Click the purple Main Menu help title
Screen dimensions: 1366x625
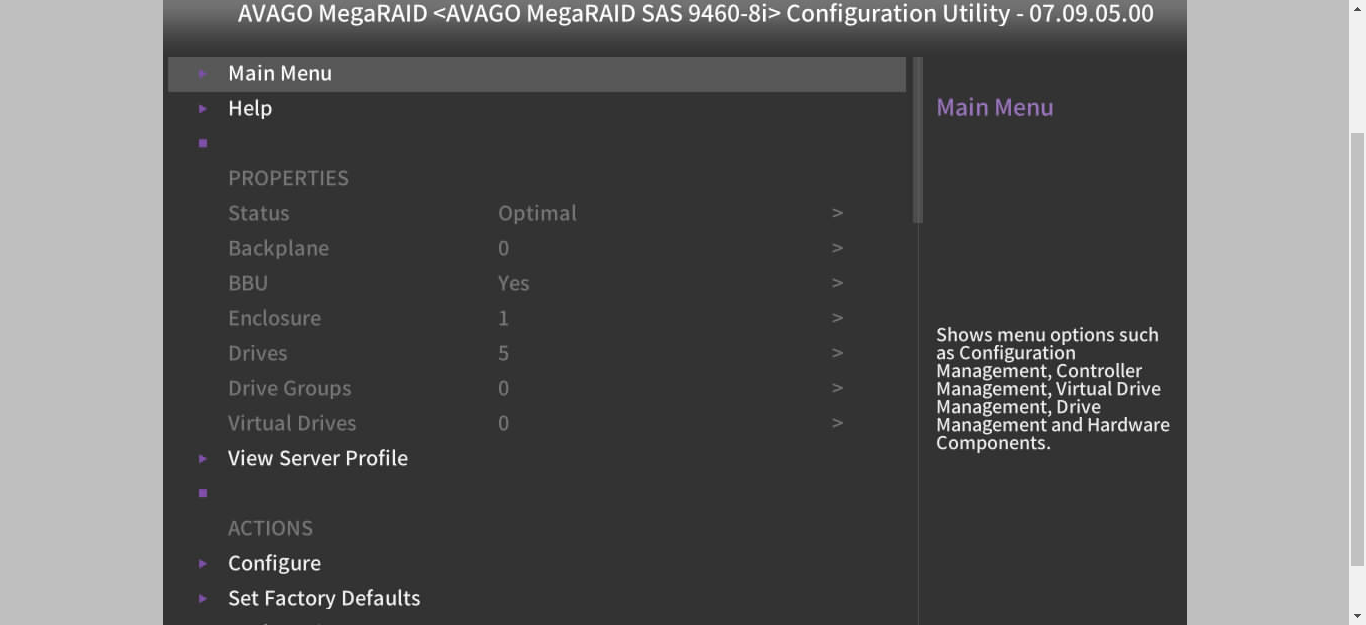click(x=995, y=107)
